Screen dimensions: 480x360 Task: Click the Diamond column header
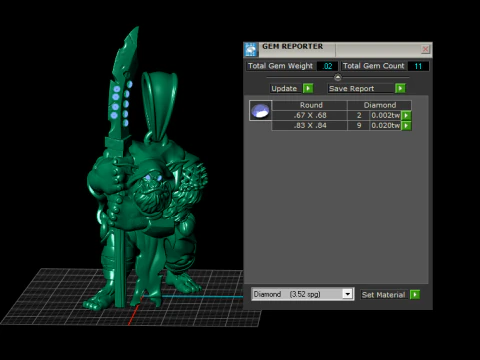click(380, 105)
